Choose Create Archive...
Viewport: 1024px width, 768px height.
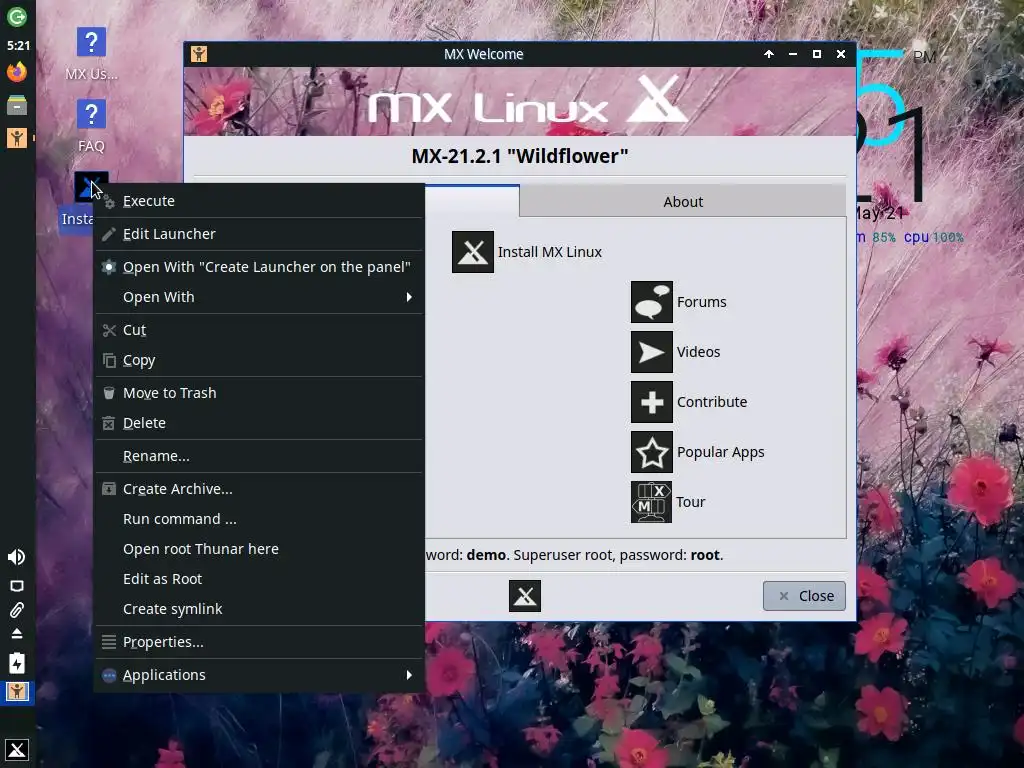pos(259,489)
